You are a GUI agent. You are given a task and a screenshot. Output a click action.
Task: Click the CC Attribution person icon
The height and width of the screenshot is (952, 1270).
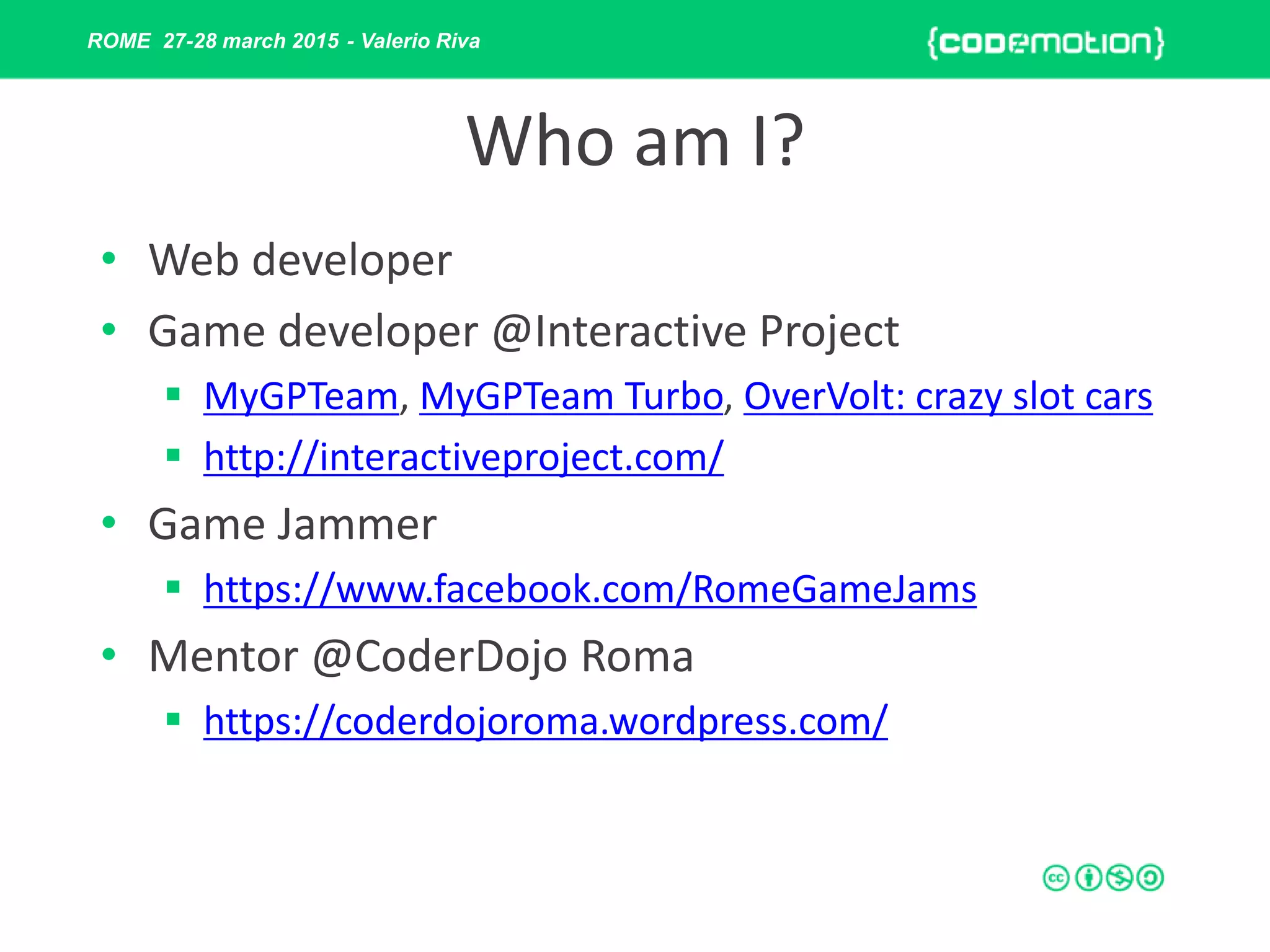[x=1088, y=878]
